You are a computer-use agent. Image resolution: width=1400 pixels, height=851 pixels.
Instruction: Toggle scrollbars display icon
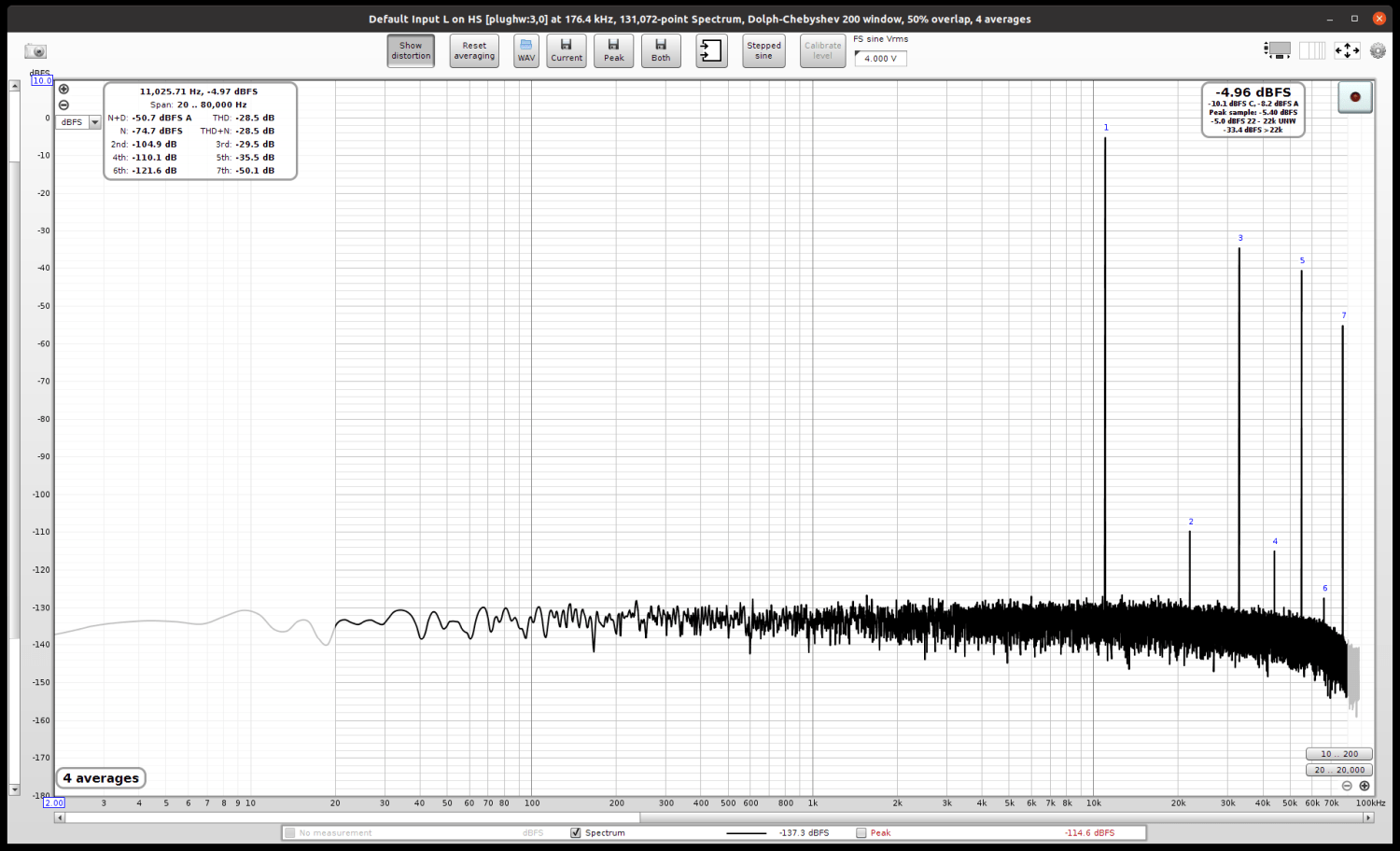coord(1278,50)
